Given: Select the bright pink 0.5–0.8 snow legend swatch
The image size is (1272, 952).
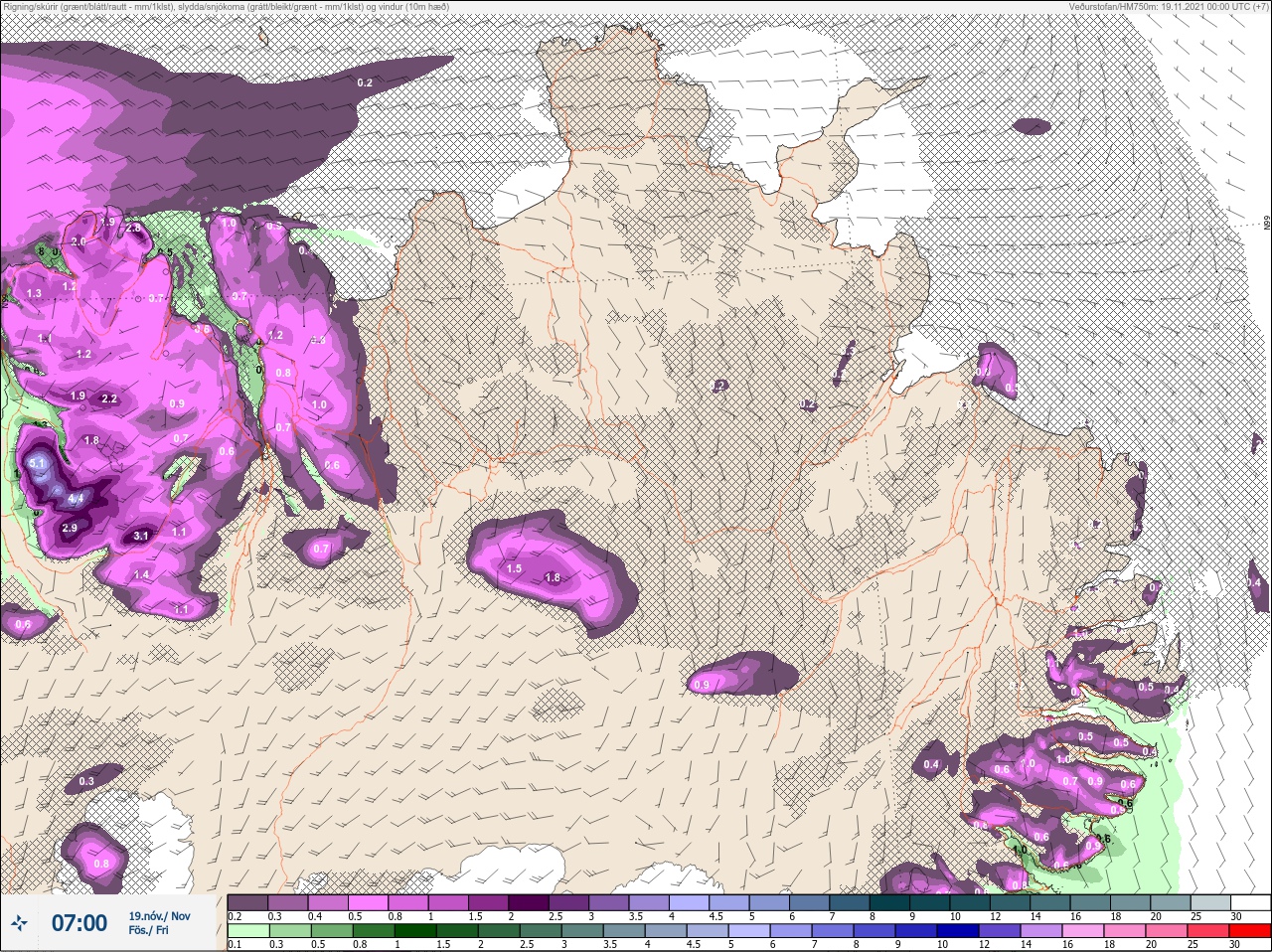Looking at the screenshot, I should (369, 902).
